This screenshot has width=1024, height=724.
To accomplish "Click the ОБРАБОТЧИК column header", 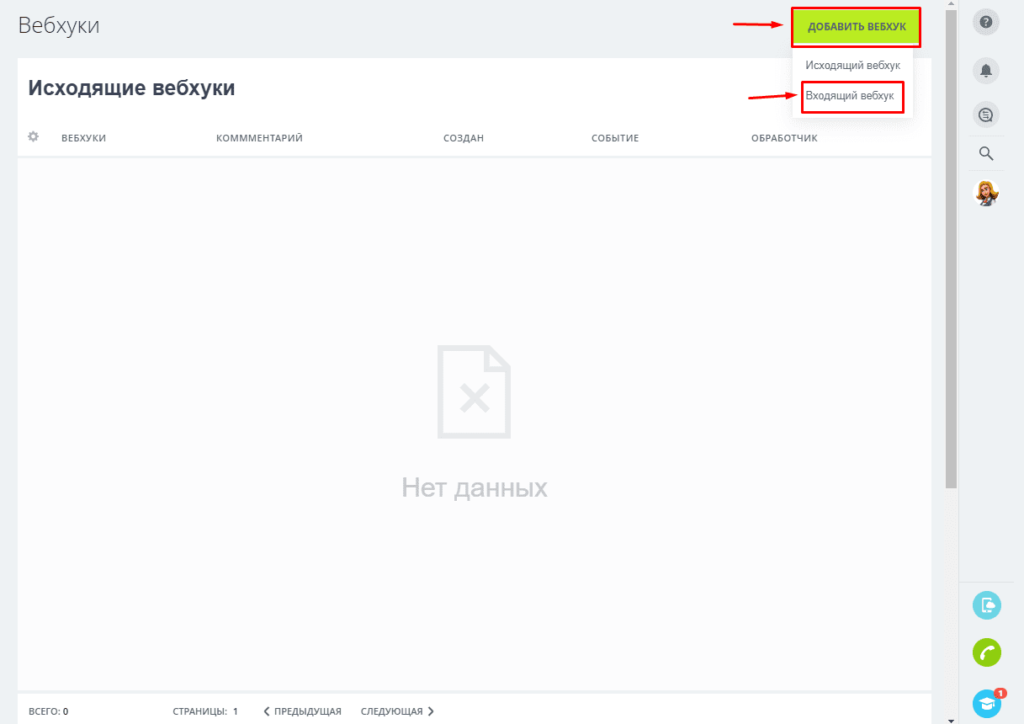I will (784, 137).
